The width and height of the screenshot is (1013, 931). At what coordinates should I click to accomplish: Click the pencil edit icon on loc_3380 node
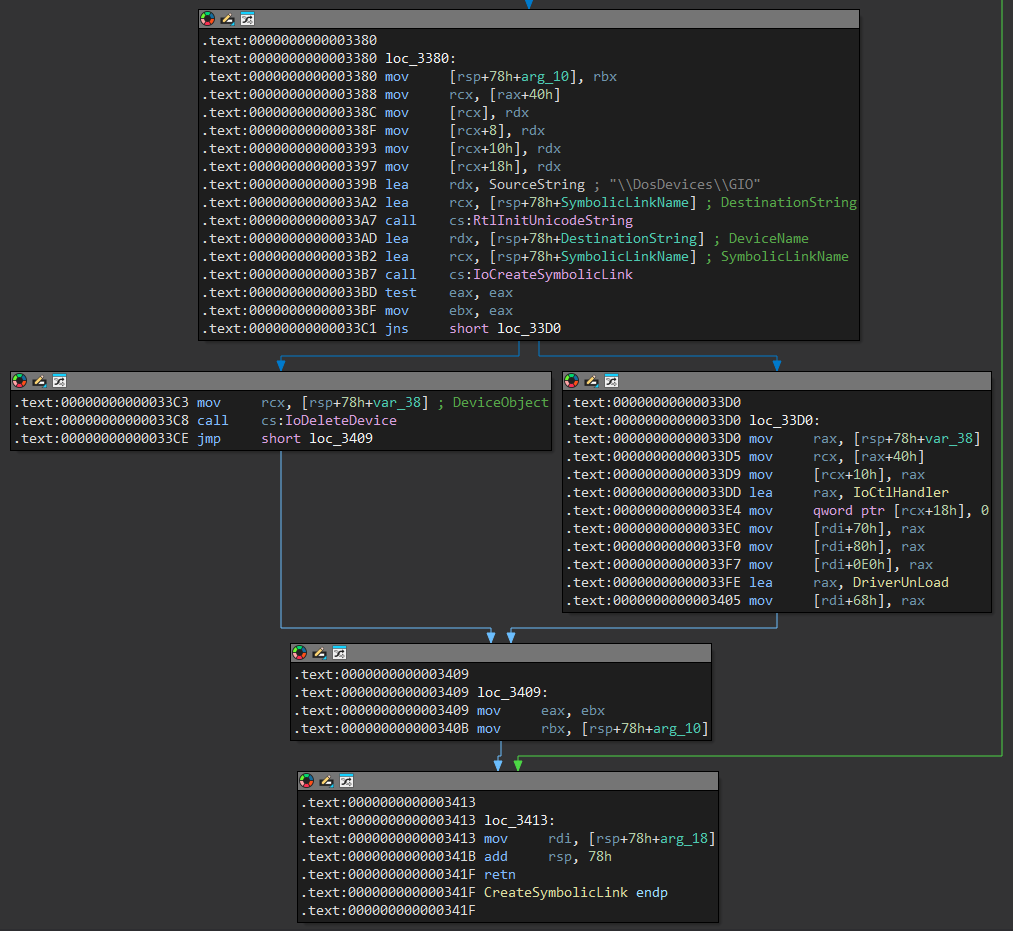(228, 19)
